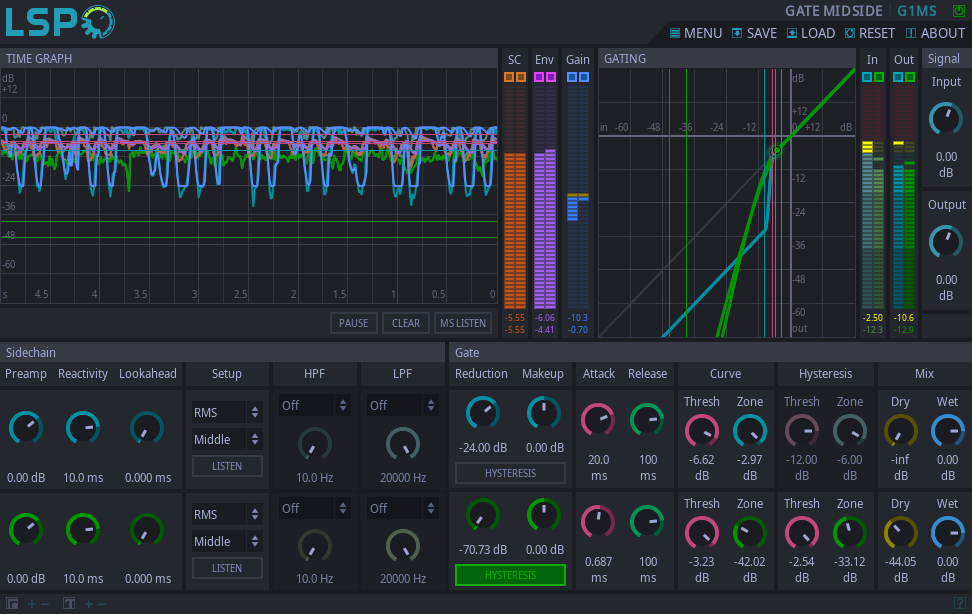Click the upper row Preamp knob
This screenshot has height=614, width=972.
[25, 428]
